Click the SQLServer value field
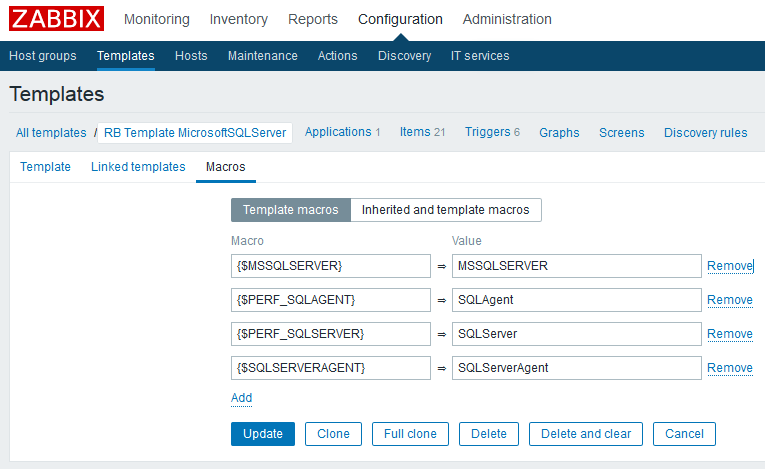765x469 pixels. pyautogui.click(x=576, y=334)
